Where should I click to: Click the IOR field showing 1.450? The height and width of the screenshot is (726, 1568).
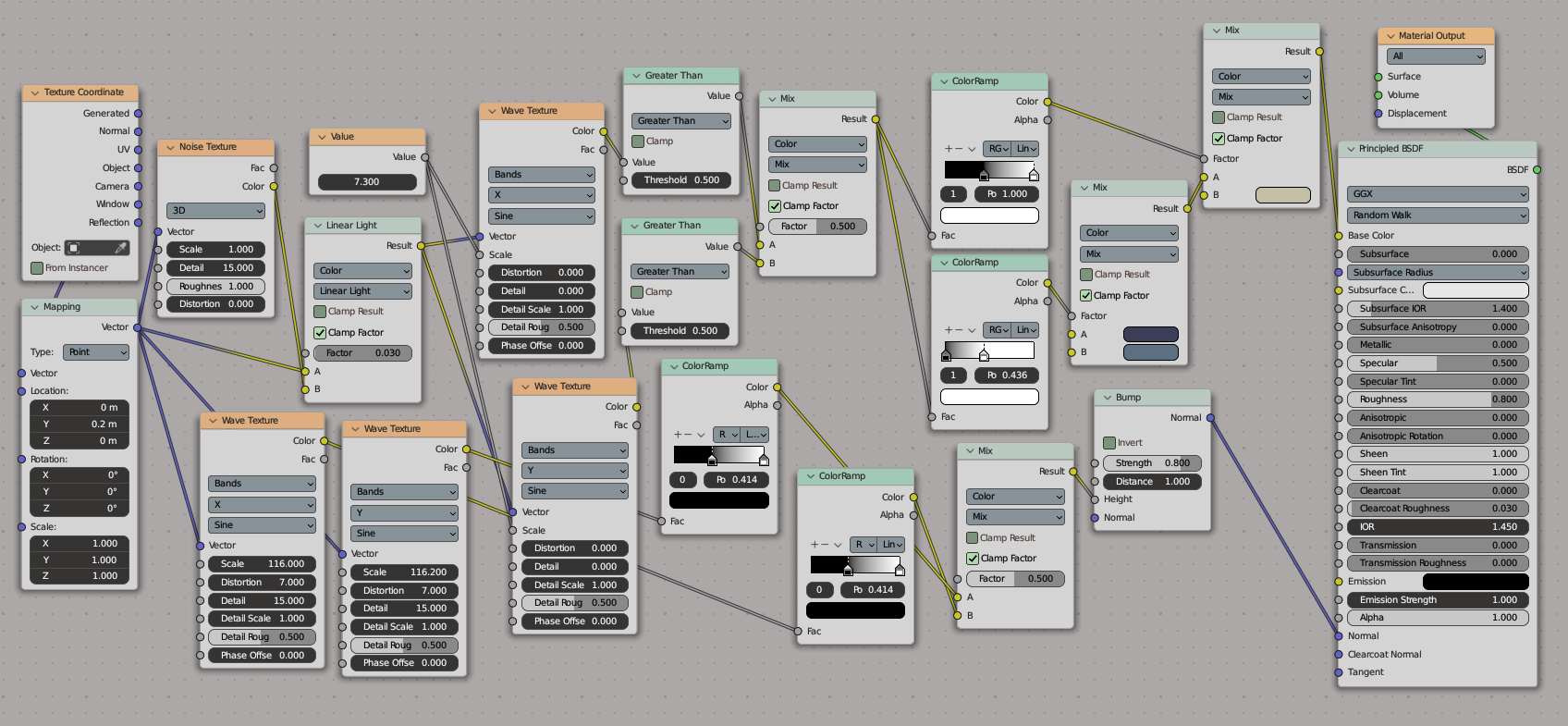click(1438, 527)
